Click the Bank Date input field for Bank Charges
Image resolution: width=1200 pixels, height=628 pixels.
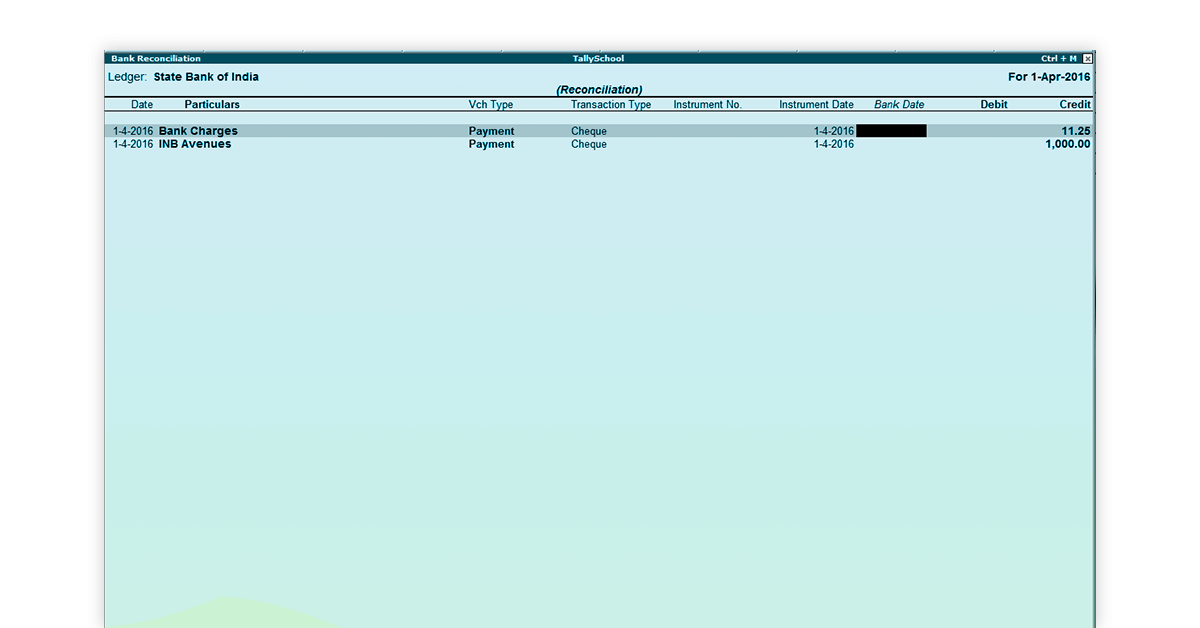(891, 131)
